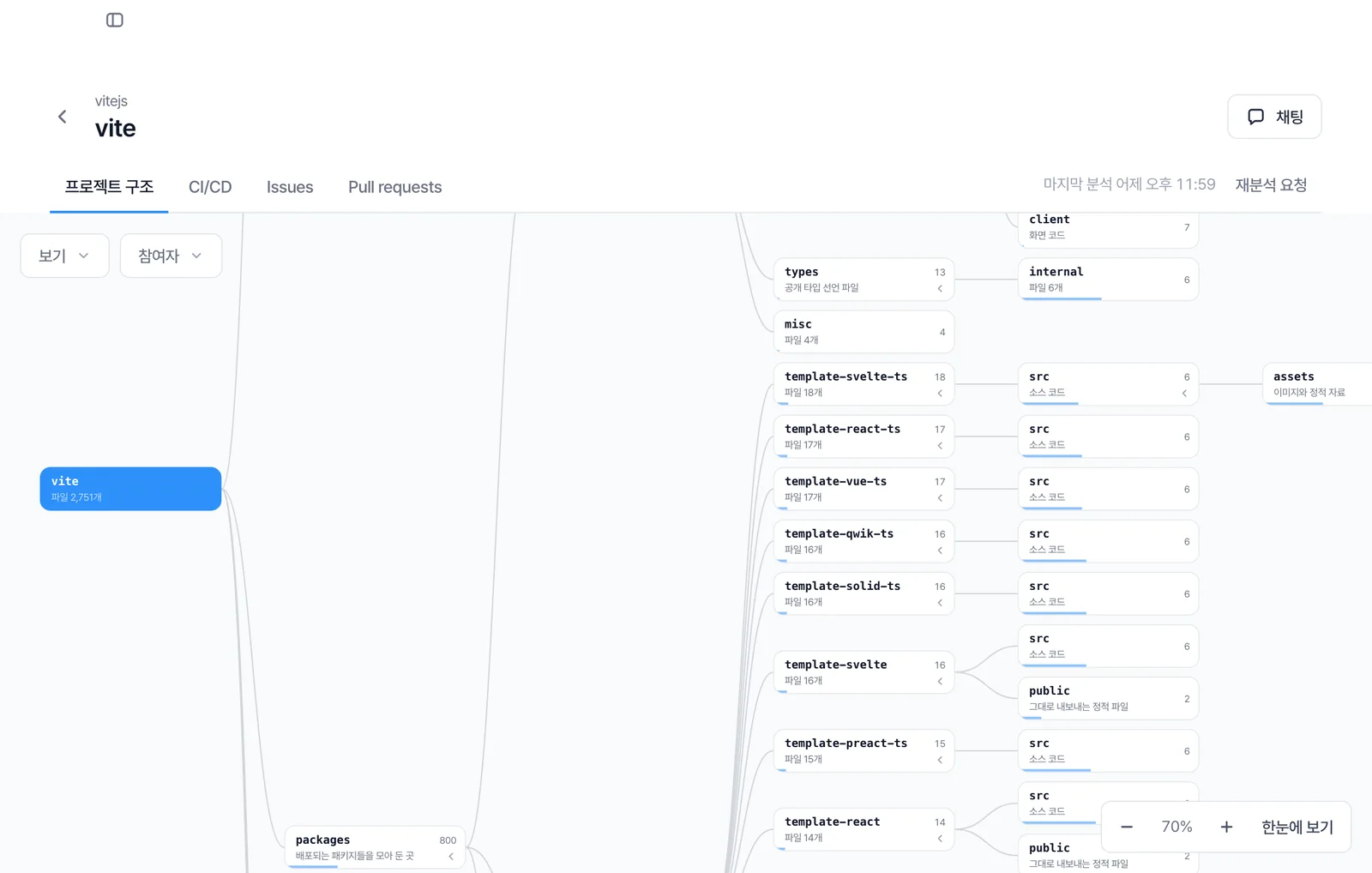Open the 보기 dropdown
This screenshot has width=1372, height=873.
(x=64, y=256)
